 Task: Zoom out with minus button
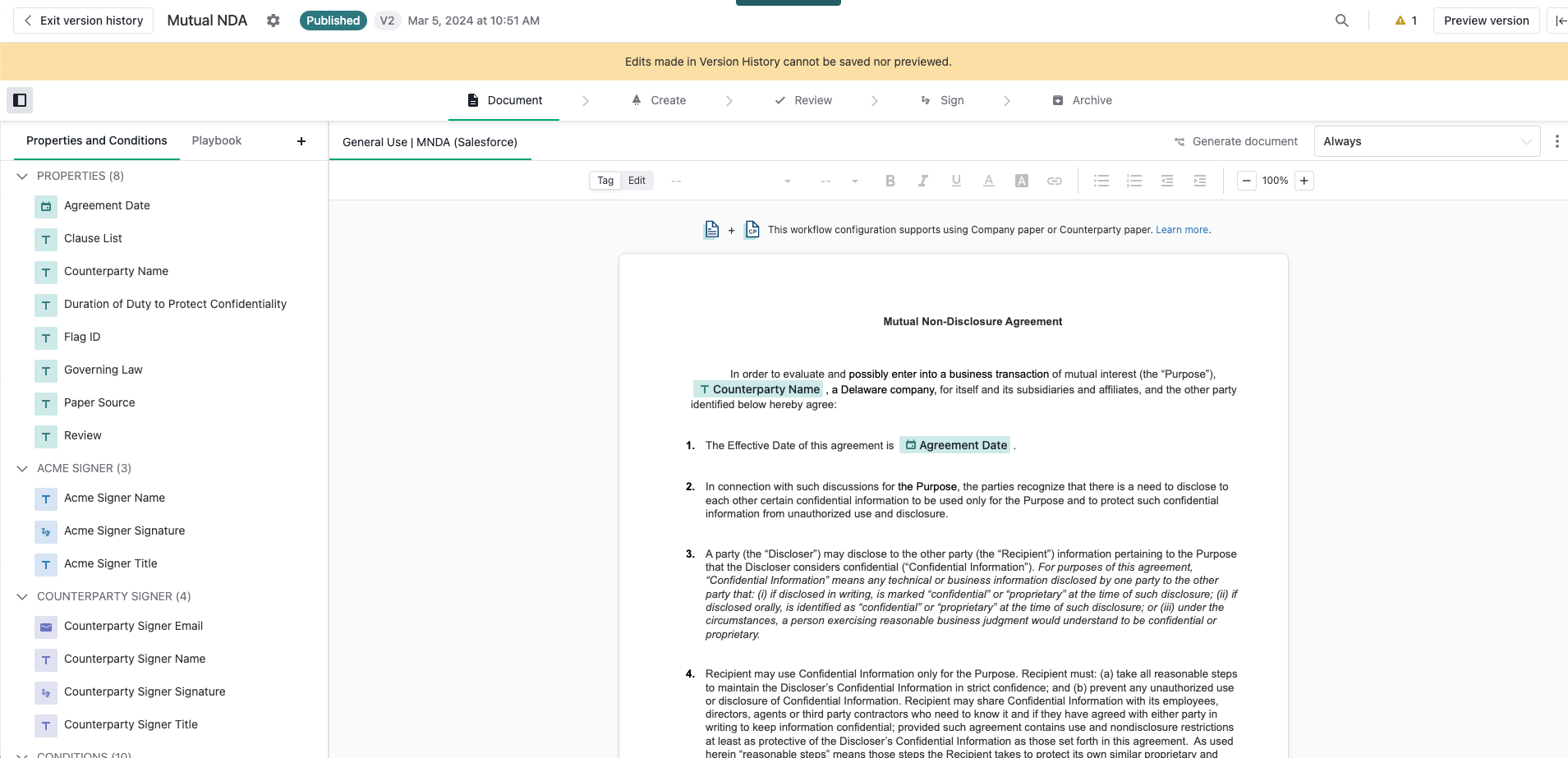(x=1247, y=181)
